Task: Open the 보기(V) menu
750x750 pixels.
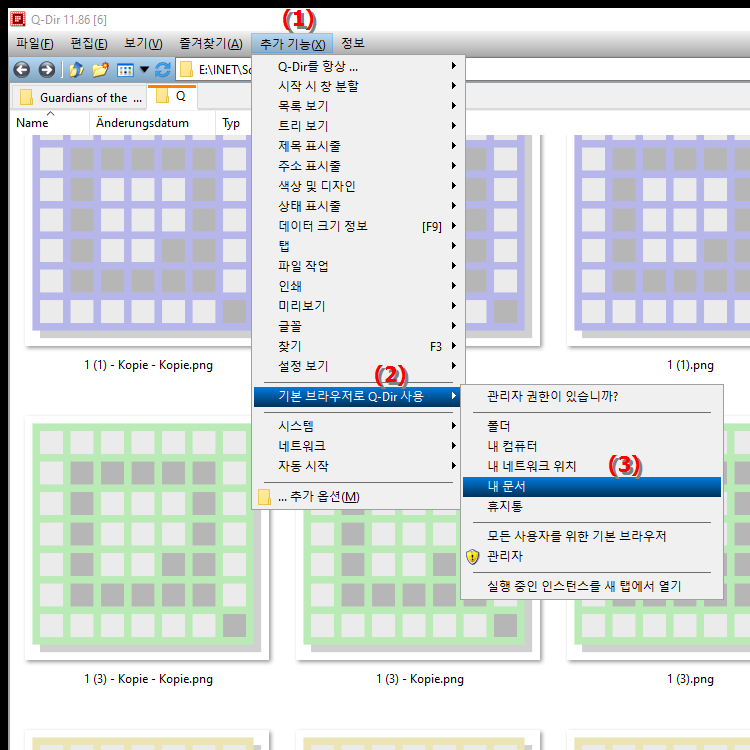Action: click(143, 44)
